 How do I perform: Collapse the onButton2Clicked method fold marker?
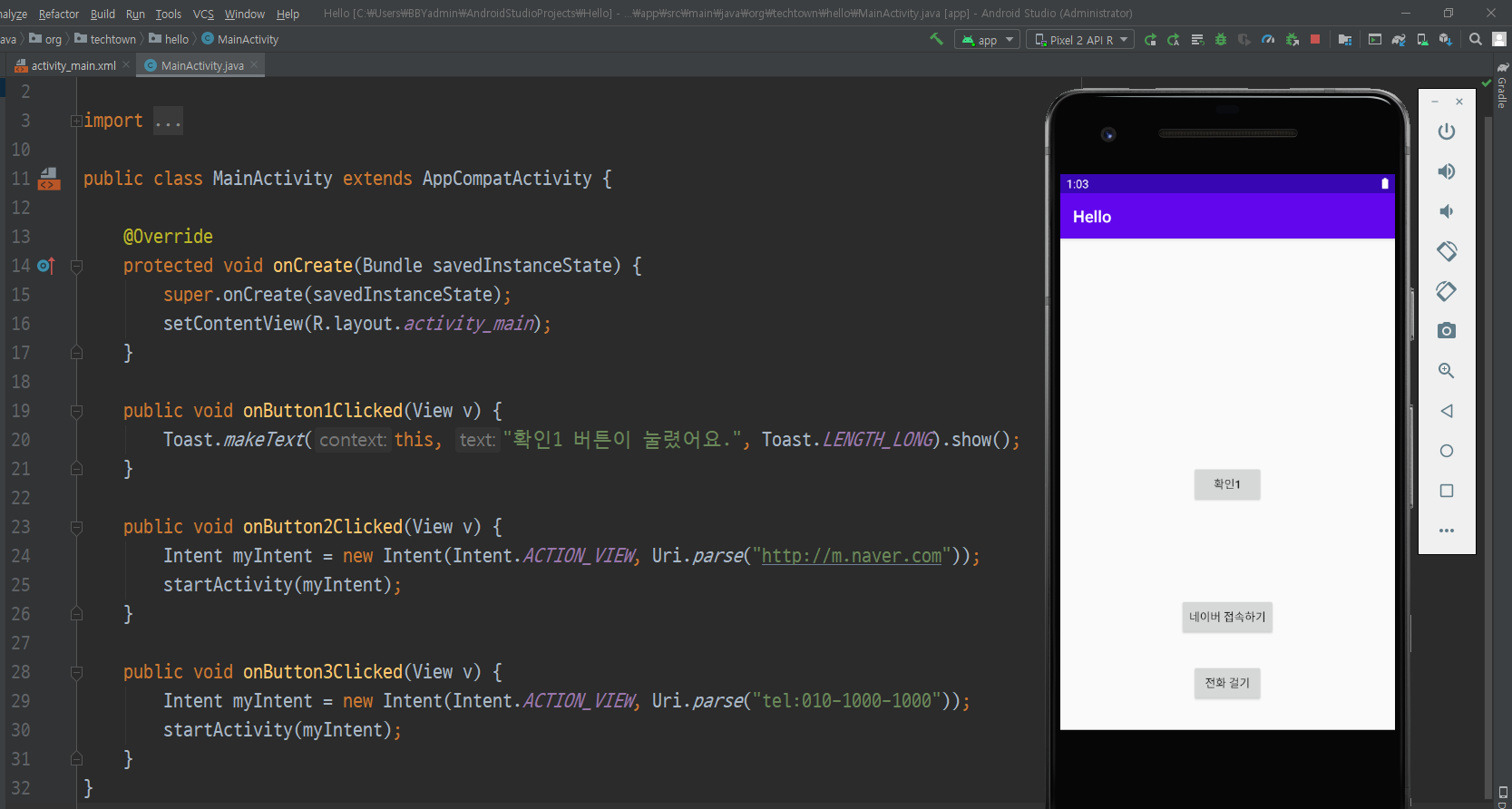[x=76, y=527]
